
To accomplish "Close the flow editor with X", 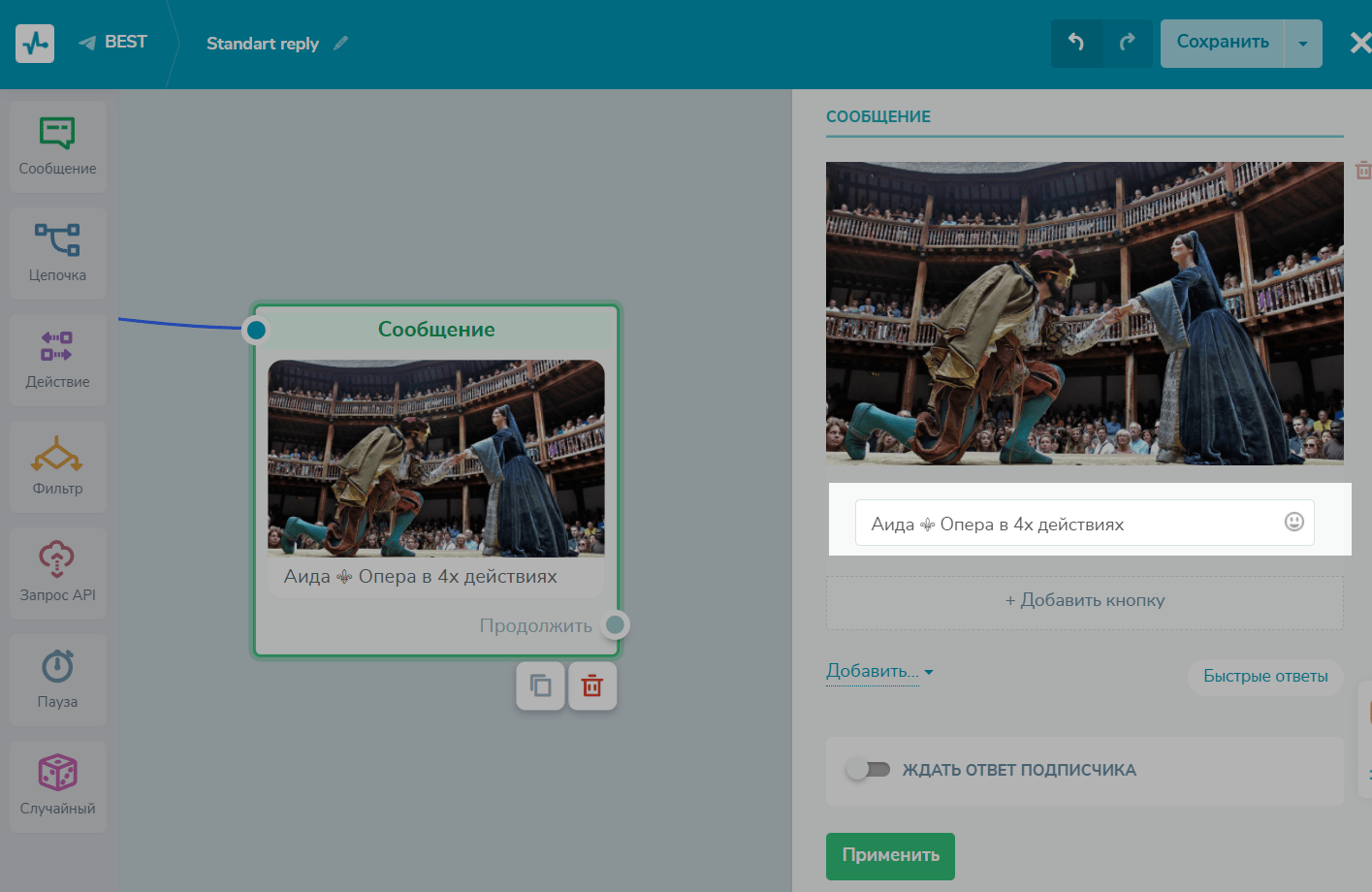I will click(x=1360, y=43).
